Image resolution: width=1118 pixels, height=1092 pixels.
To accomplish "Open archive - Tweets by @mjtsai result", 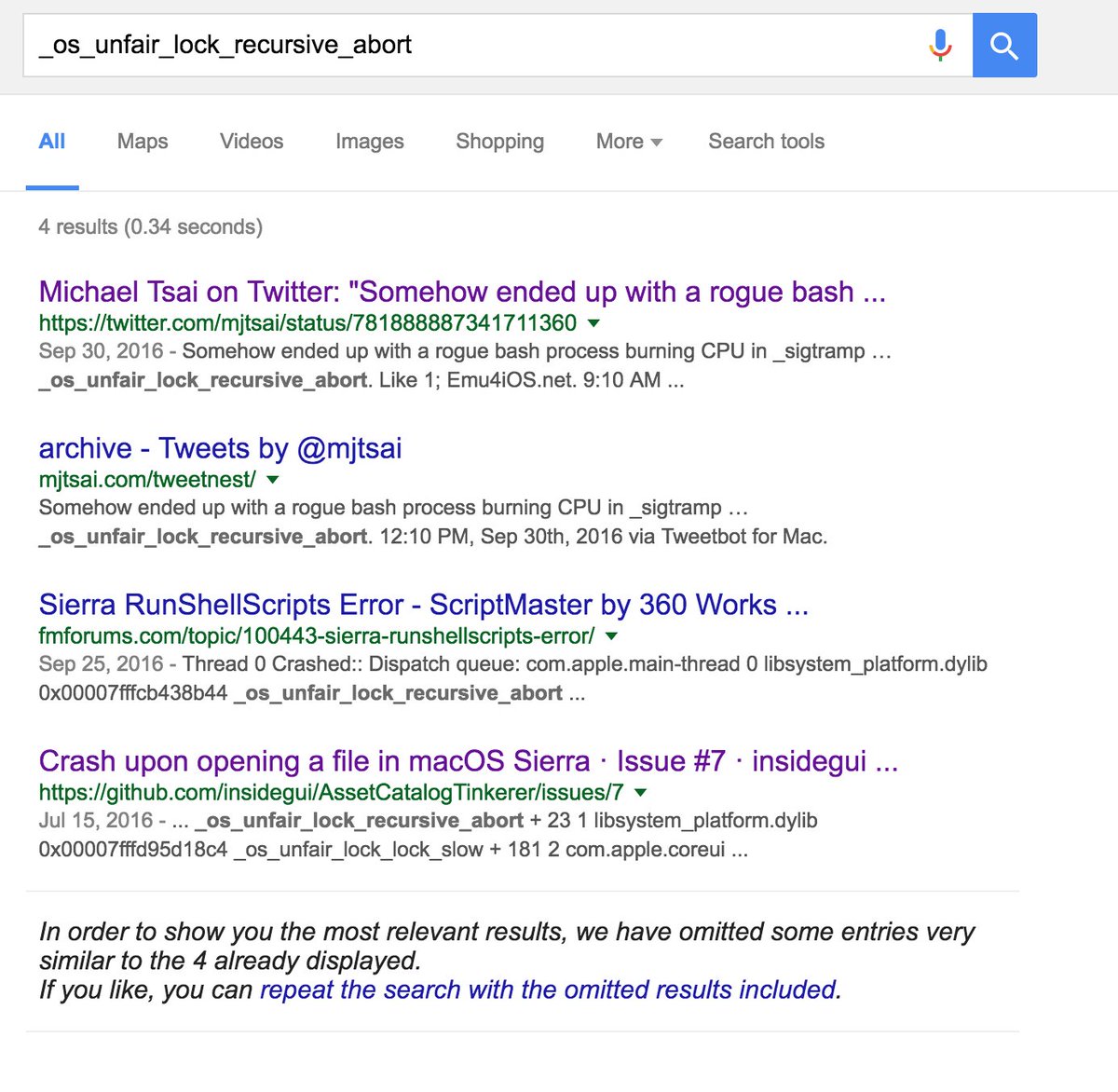I will tap(221, 448).
